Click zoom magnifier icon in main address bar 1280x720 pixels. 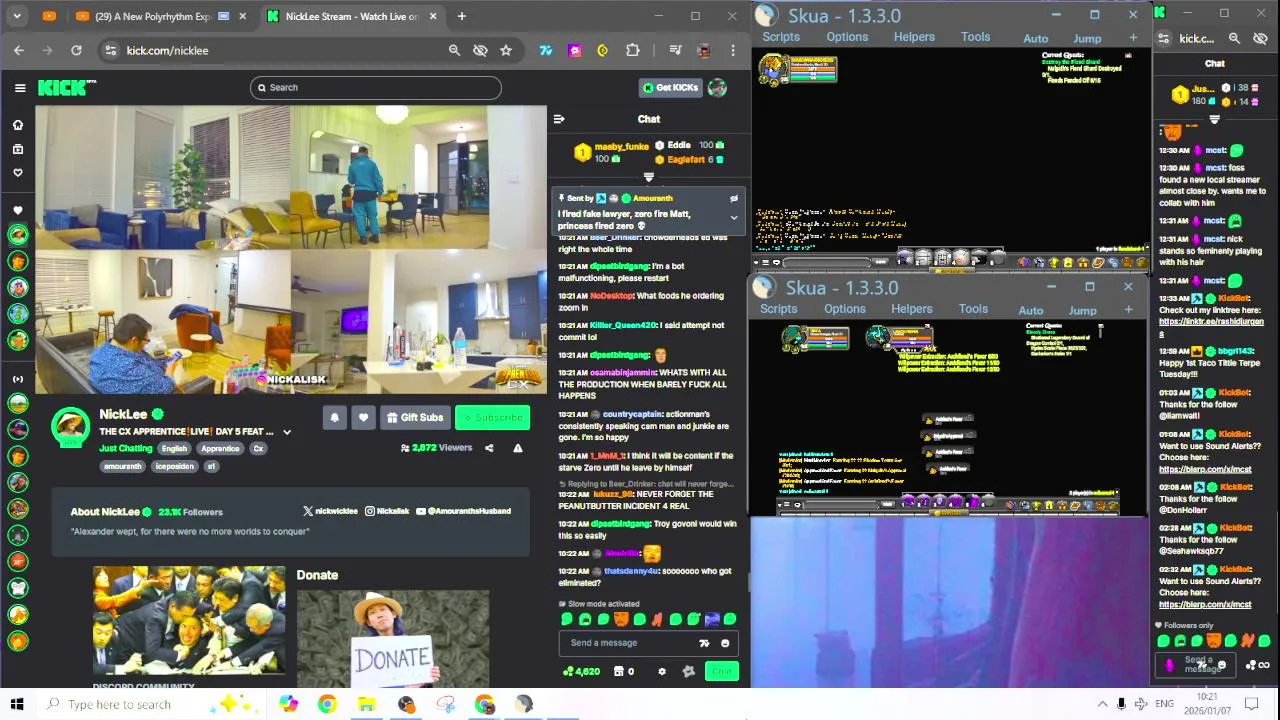(454, 50)
